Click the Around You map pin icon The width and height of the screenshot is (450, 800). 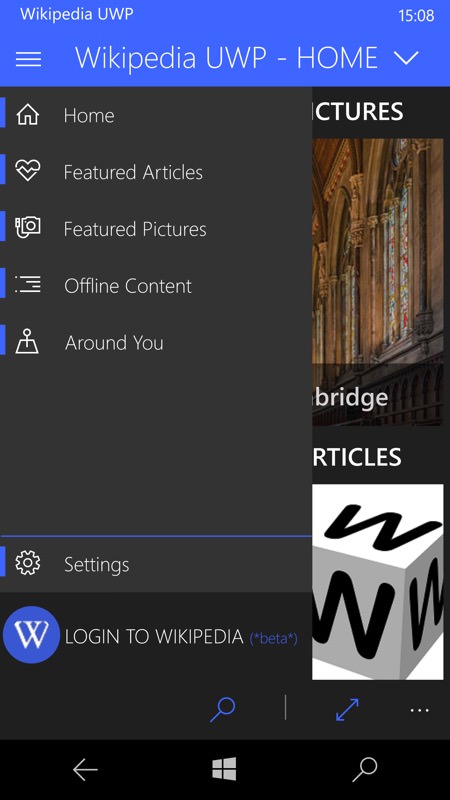click(x=28, y=342)
